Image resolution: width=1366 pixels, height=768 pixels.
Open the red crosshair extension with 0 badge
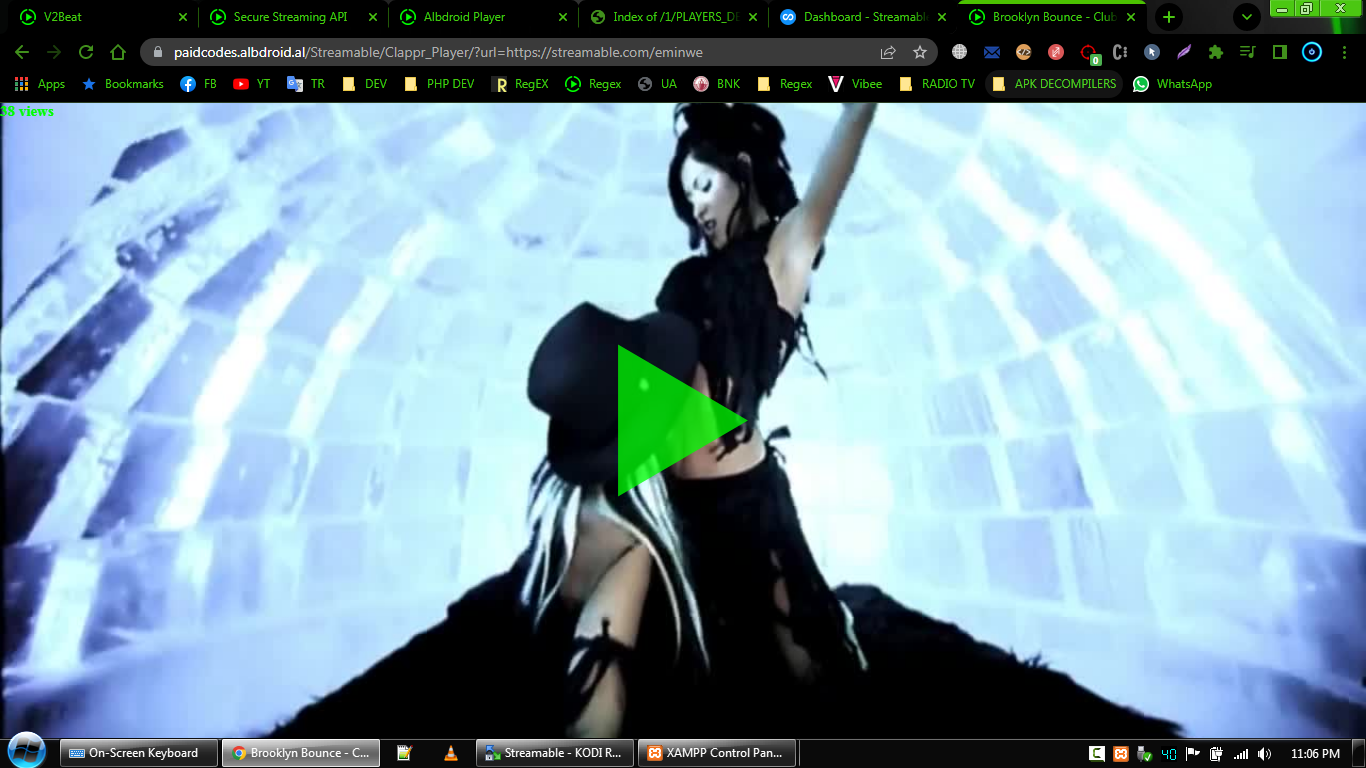(x=1089, y=53)
